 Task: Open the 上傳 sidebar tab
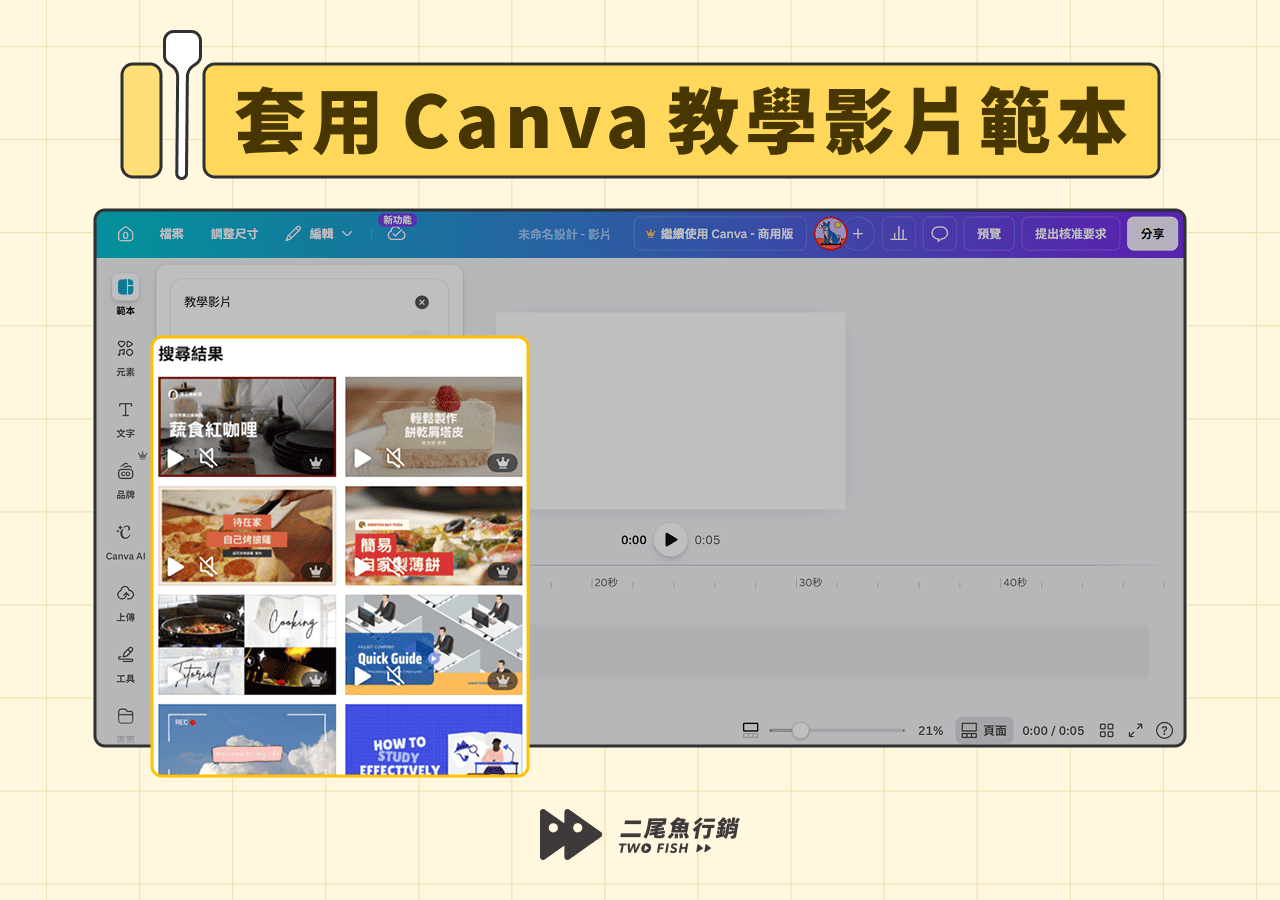125,603
